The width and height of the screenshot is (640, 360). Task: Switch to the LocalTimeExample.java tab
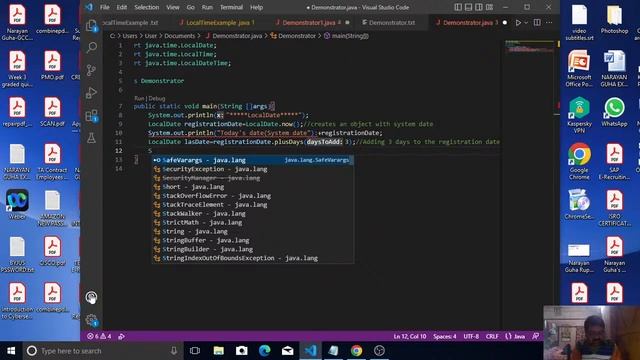pos(217,23)
